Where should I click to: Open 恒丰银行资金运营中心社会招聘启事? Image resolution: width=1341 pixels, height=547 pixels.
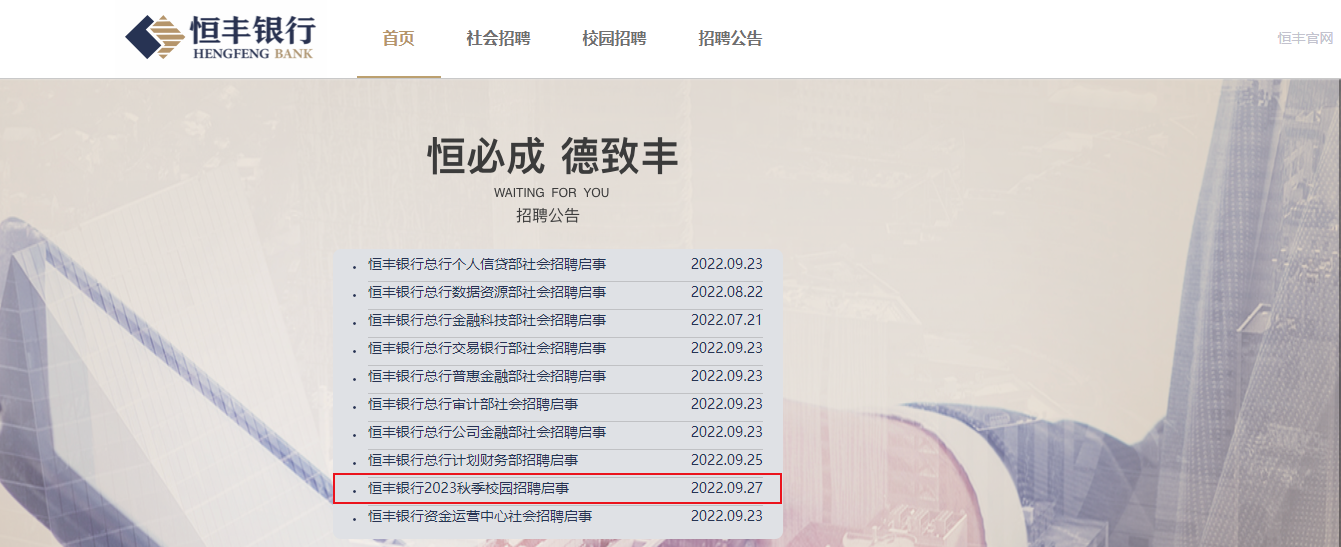[480, 516]
